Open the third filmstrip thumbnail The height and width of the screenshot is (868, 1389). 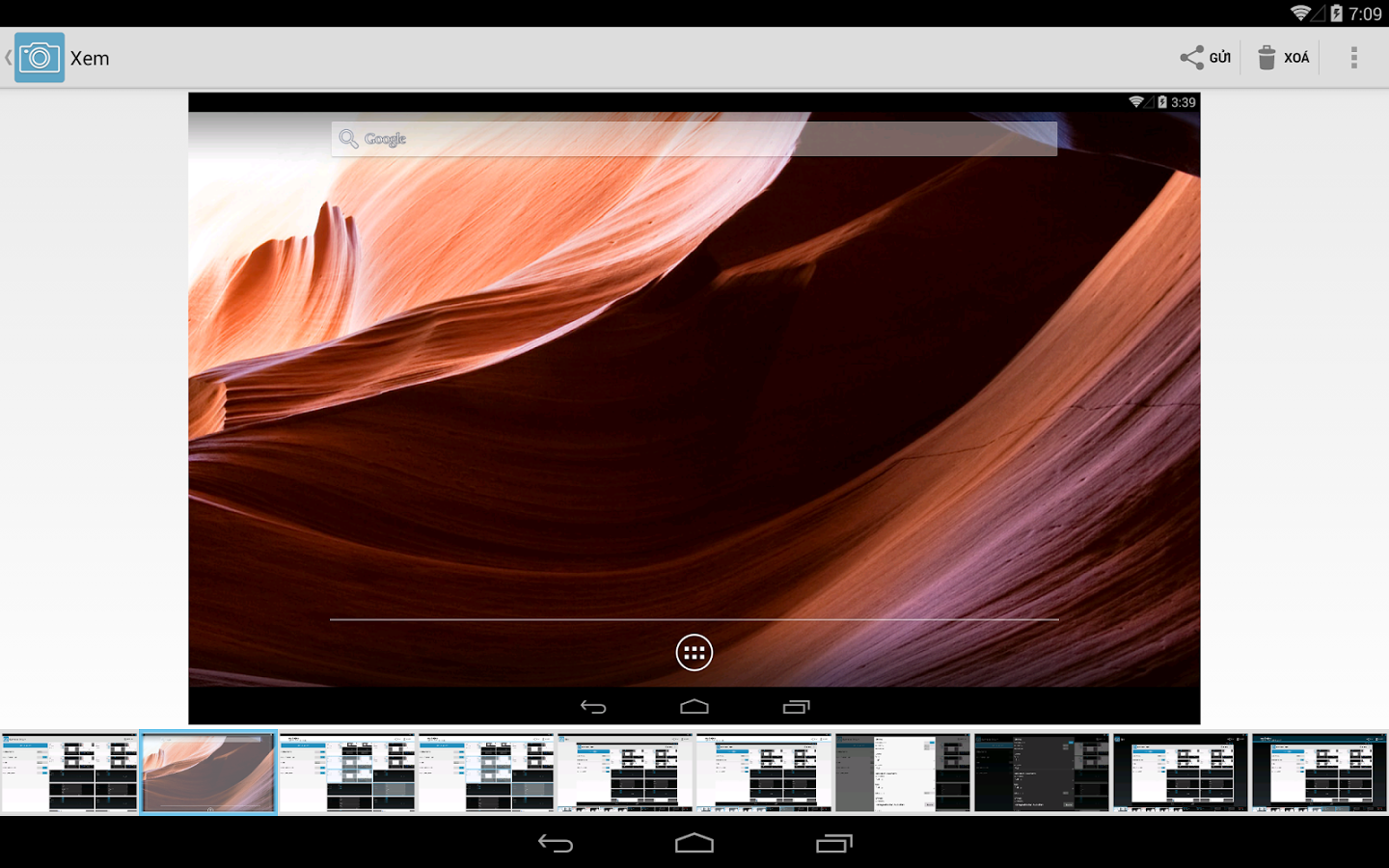click(x=347, y=773)
